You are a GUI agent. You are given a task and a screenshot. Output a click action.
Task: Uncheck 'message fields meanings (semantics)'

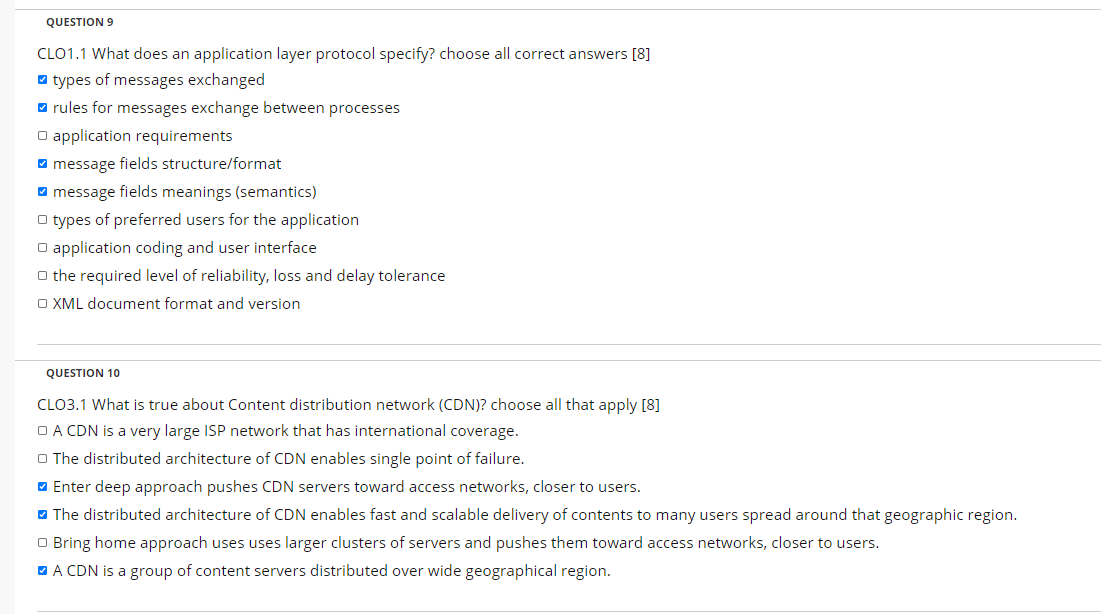point(42,191)
